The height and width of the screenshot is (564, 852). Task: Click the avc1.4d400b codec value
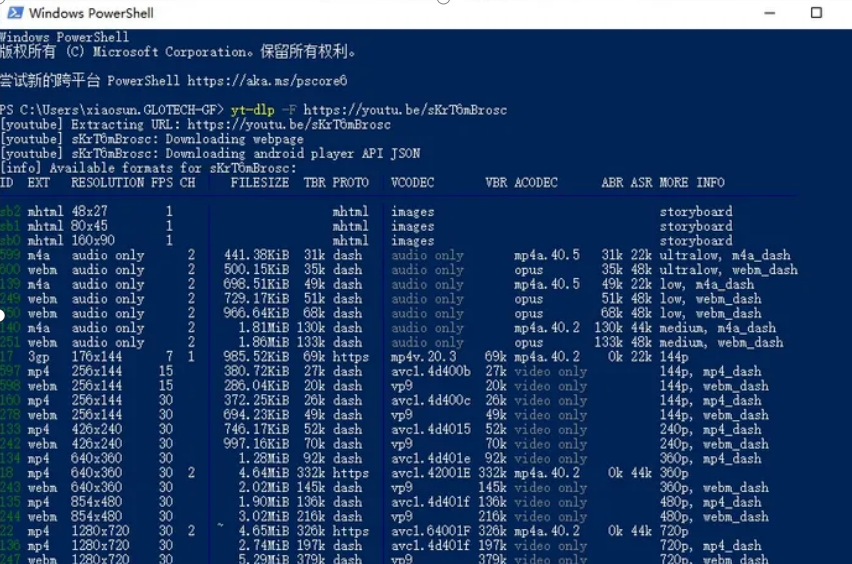(431, 372)
